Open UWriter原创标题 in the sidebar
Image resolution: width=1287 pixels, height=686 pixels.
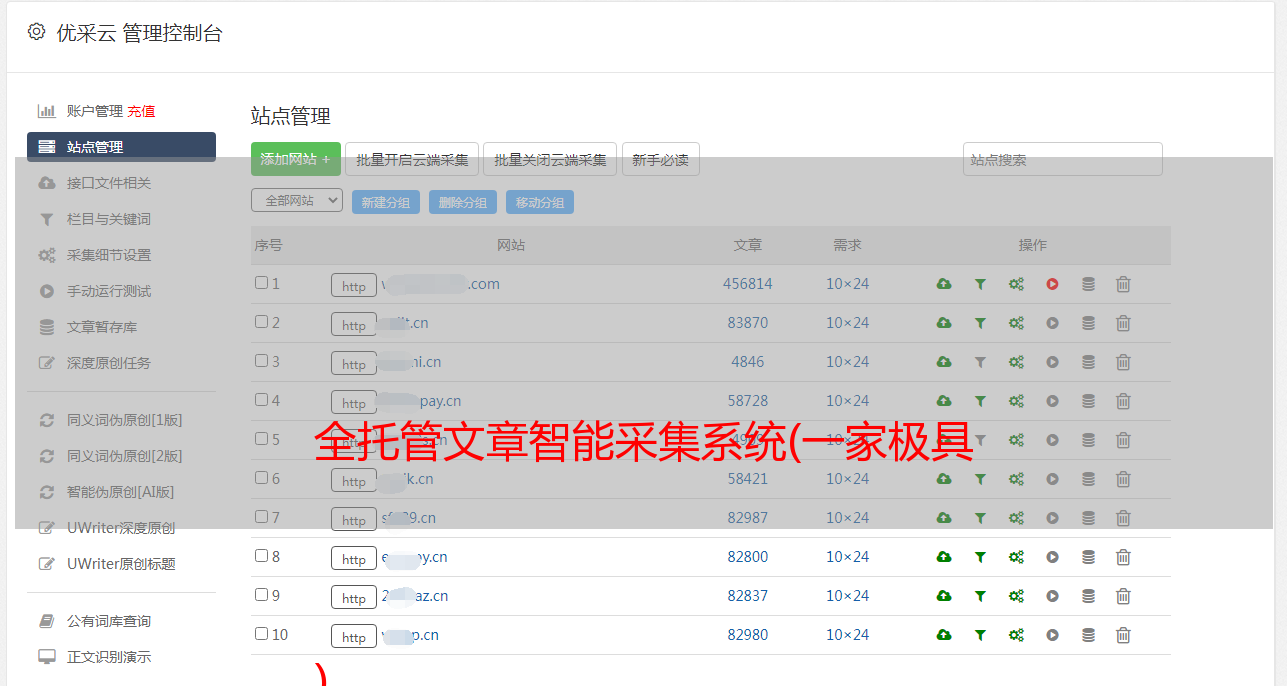[121, 564]
